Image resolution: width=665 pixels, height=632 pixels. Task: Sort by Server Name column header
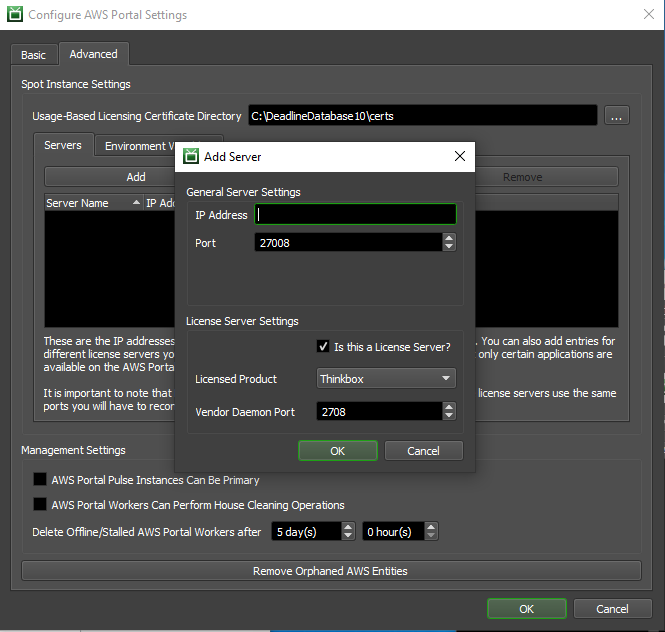point(93,203)
